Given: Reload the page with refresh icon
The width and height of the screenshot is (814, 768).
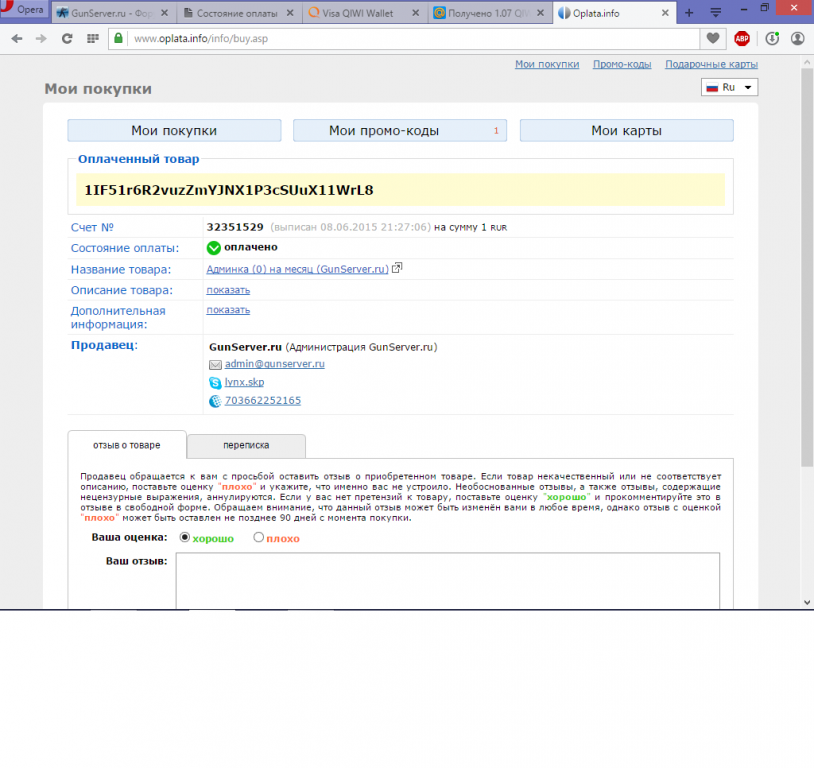Looking at the screenshot, I should pos(67,38).
